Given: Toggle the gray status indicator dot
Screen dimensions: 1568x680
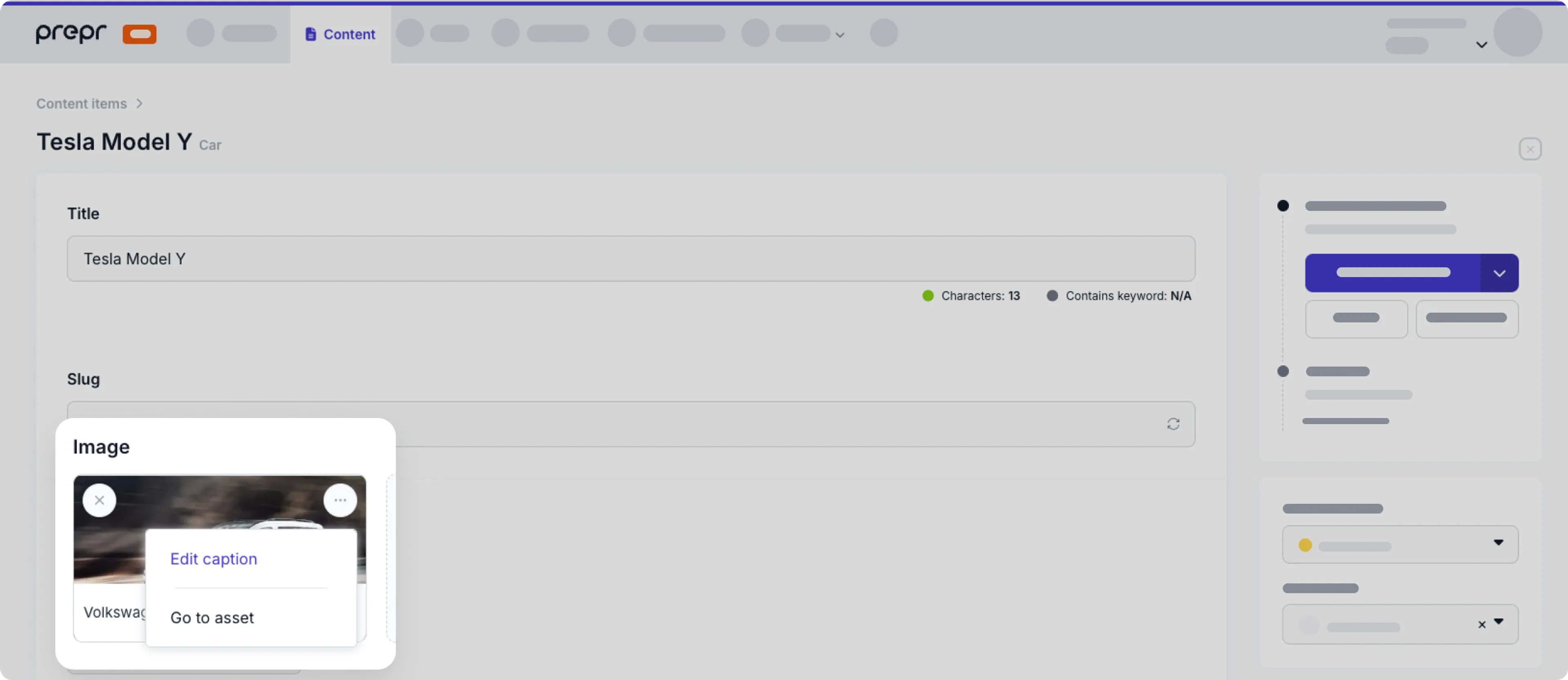Looking at the screenshot, I should [x=1283, y=371].
